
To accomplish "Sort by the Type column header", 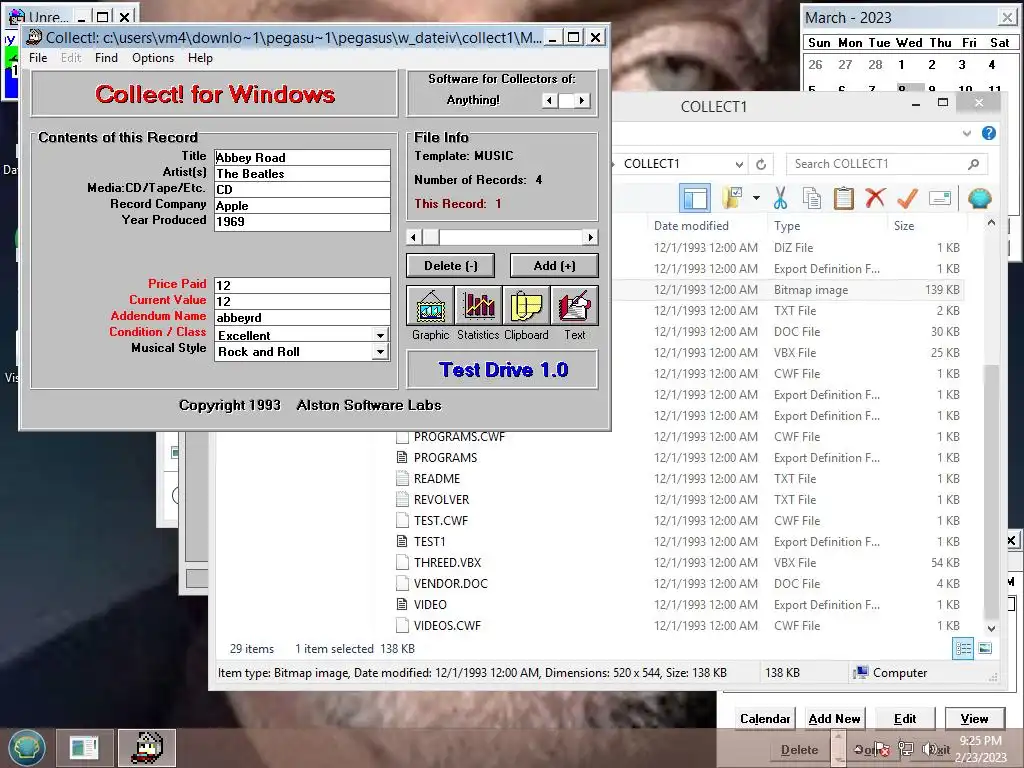I will click(787, 226).
